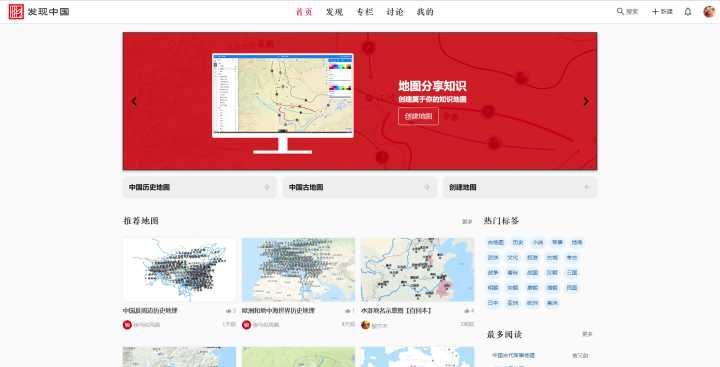Click the 地图分享知识 banner heading
This screenshot has width=720, height=367.
pos(432,86)
